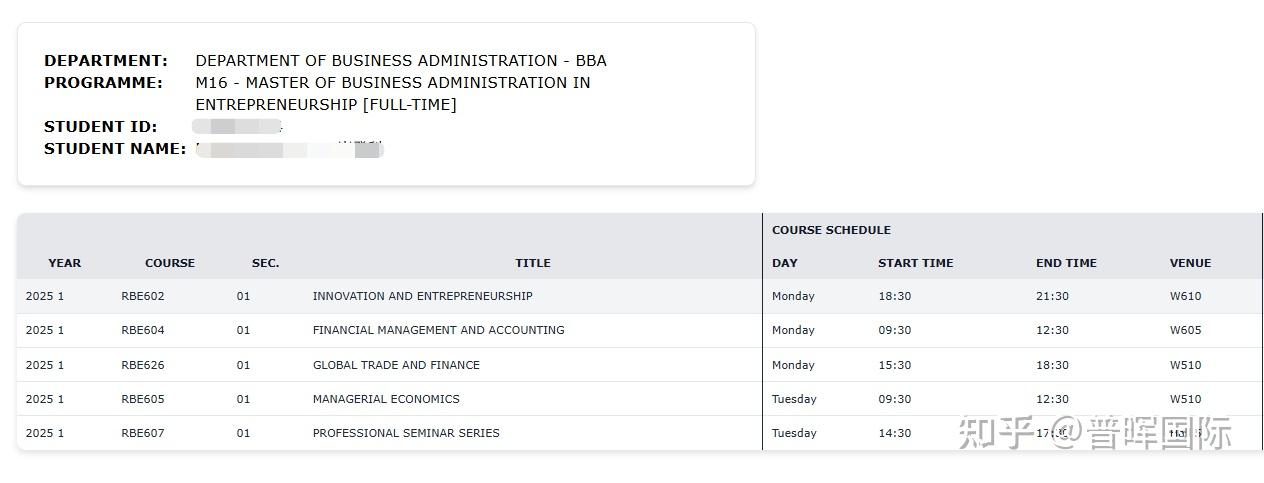Click the Zhihu watermark text
1264x483 pixels.
[x=1095, y=433]
